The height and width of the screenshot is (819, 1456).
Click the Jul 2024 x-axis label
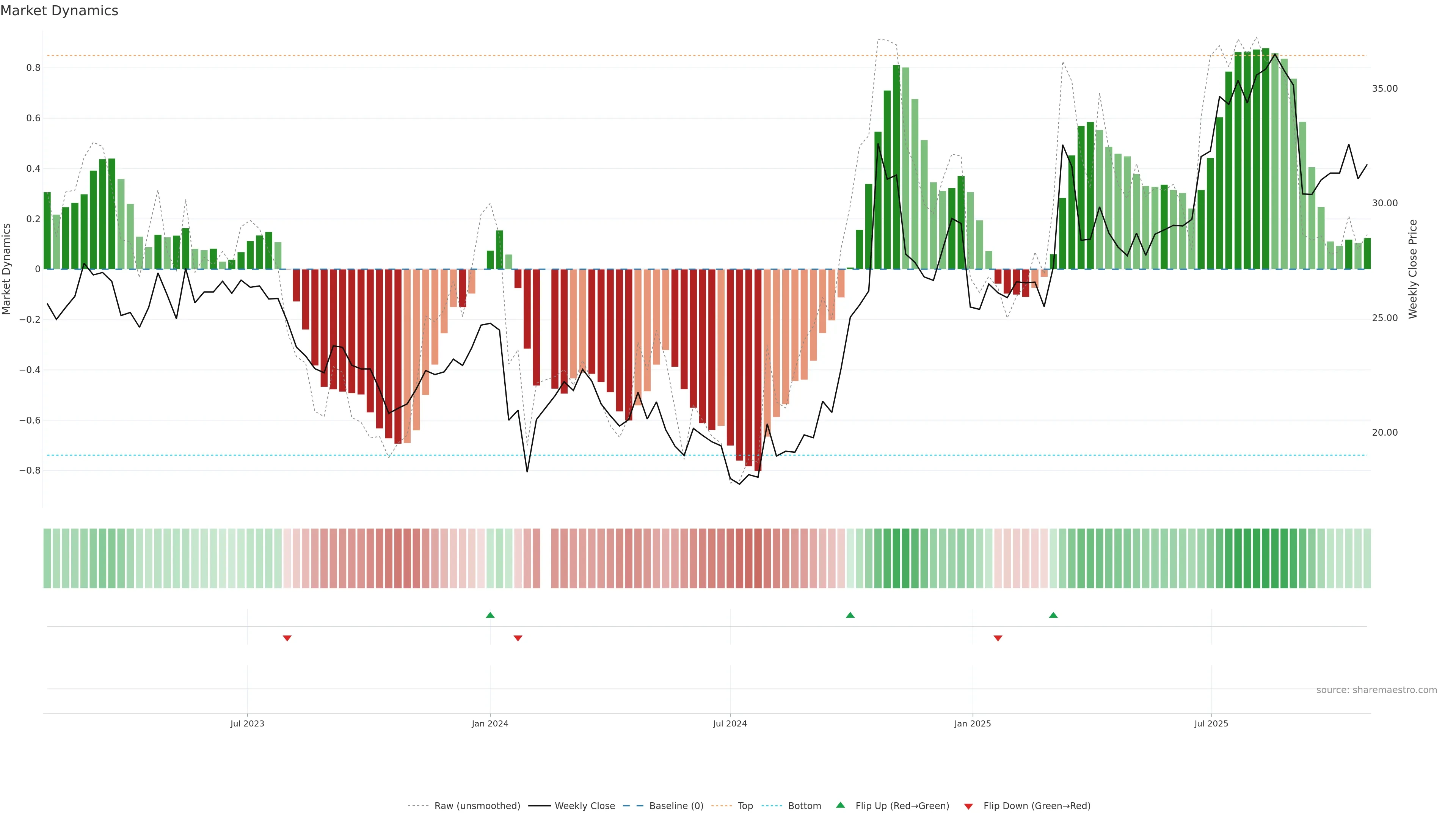(730, 723)
